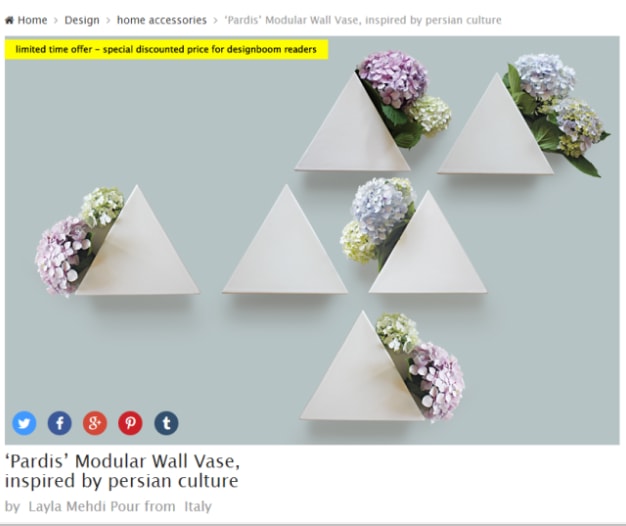Share via the Tumblr icon
The image size is (626, 526).
[x=166, y=423]
